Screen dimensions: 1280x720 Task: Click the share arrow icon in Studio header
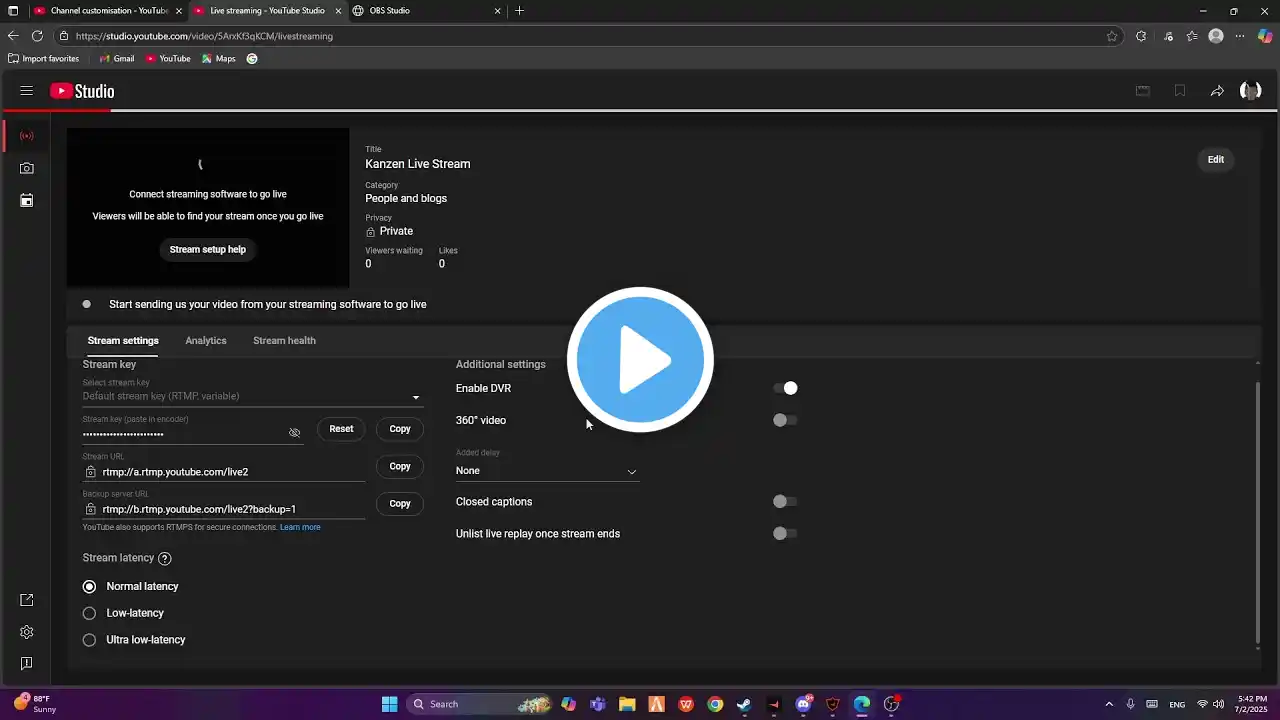click(x=1217, y=91)
